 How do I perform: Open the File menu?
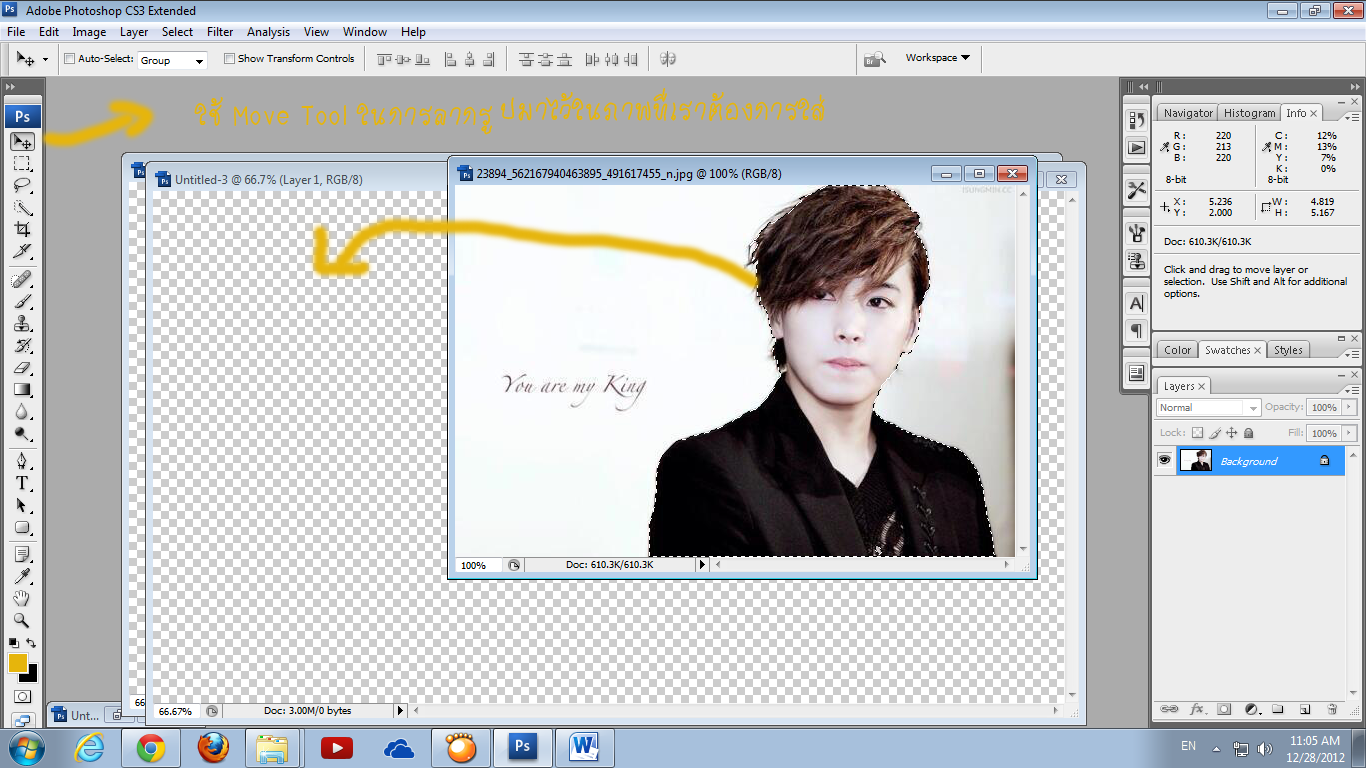[x=16, y=32]
